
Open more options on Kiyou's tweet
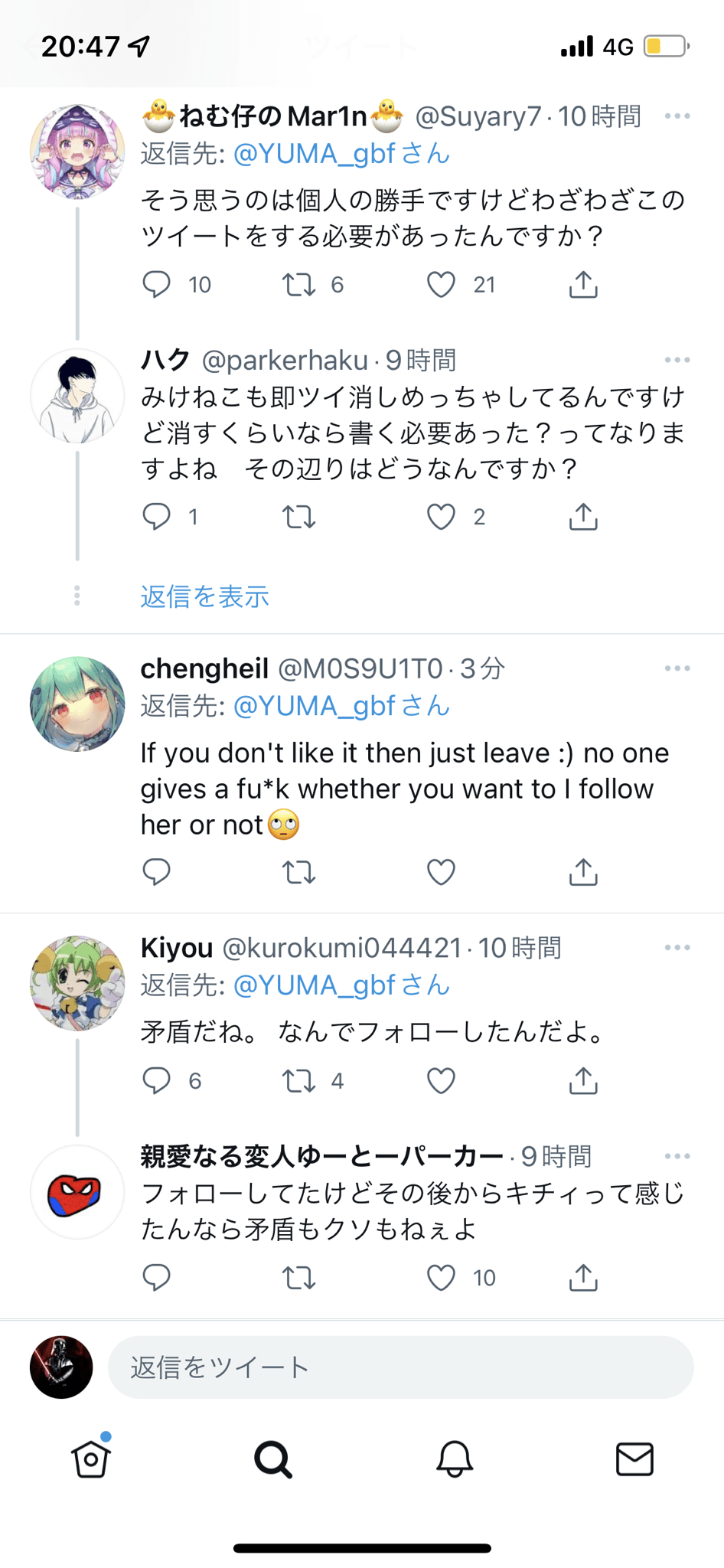[x=677, y=948]
